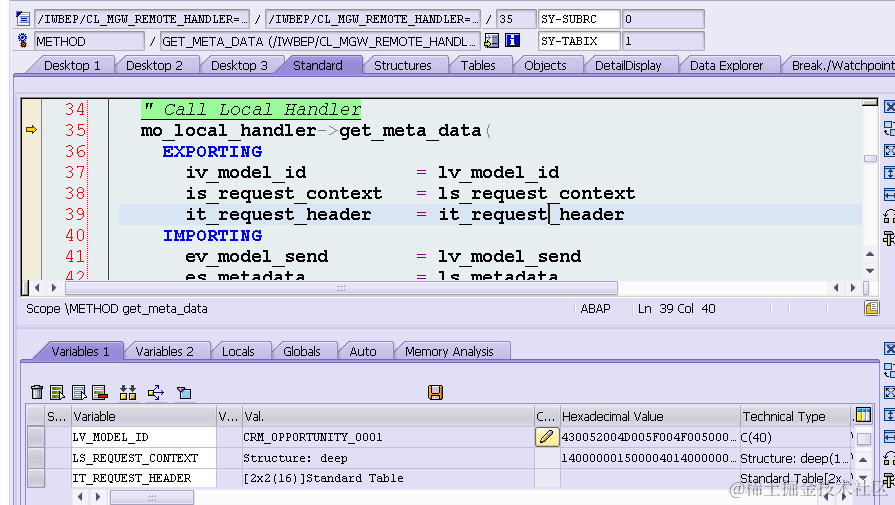Click the document icon left of program field
The width and height of the screenshot is (895, 505).
coord(23,19)
